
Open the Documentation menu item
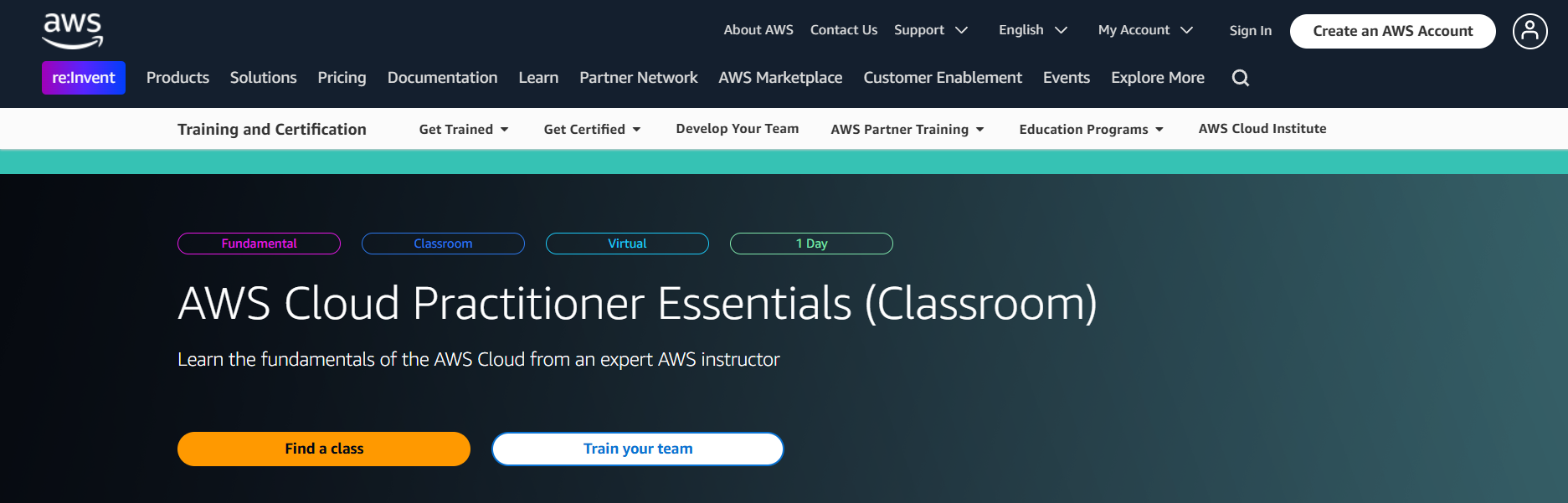442,78
